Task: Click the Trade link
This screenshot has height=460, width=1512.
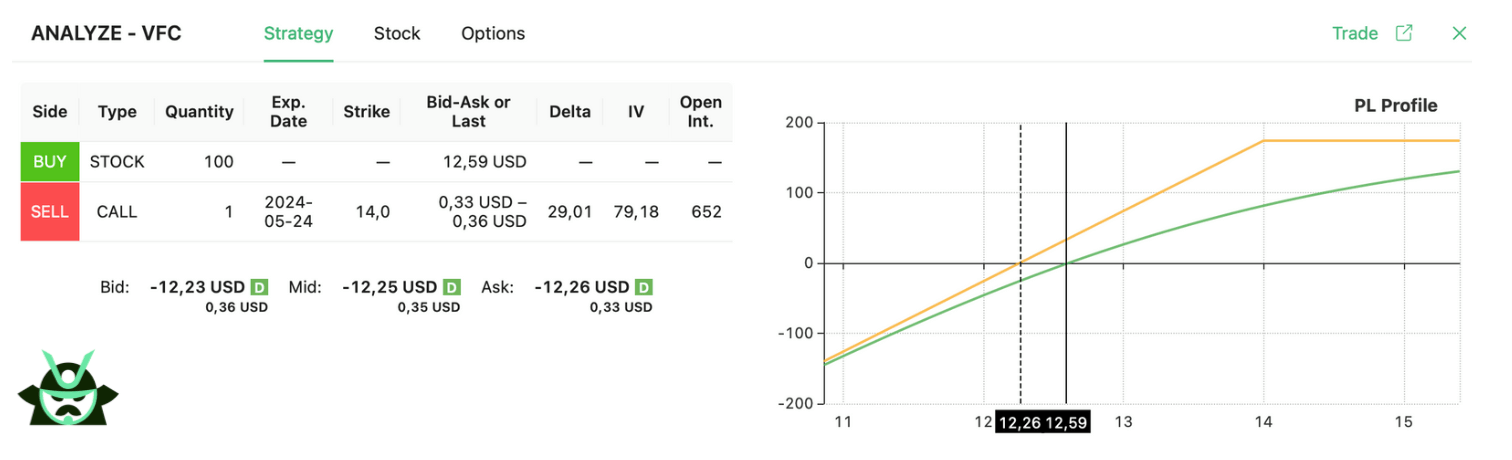Action: coord(1355,33)
